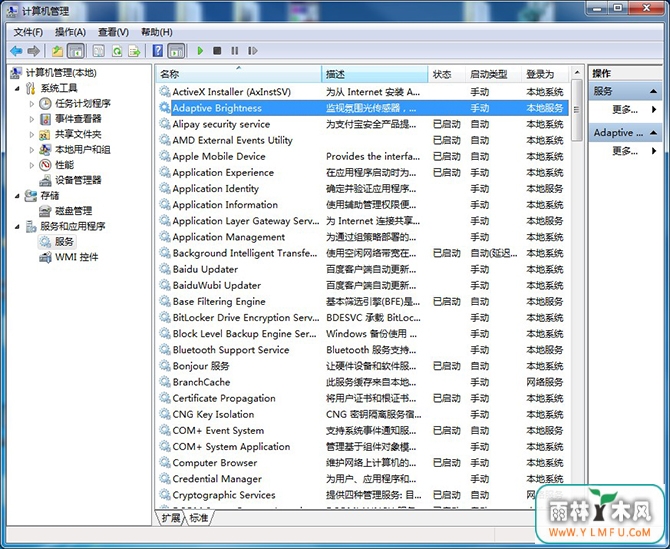Click the Forward arrow toolbar icon
The height and width of the screenshot is (549, 670).
click(x=33, y=51)
